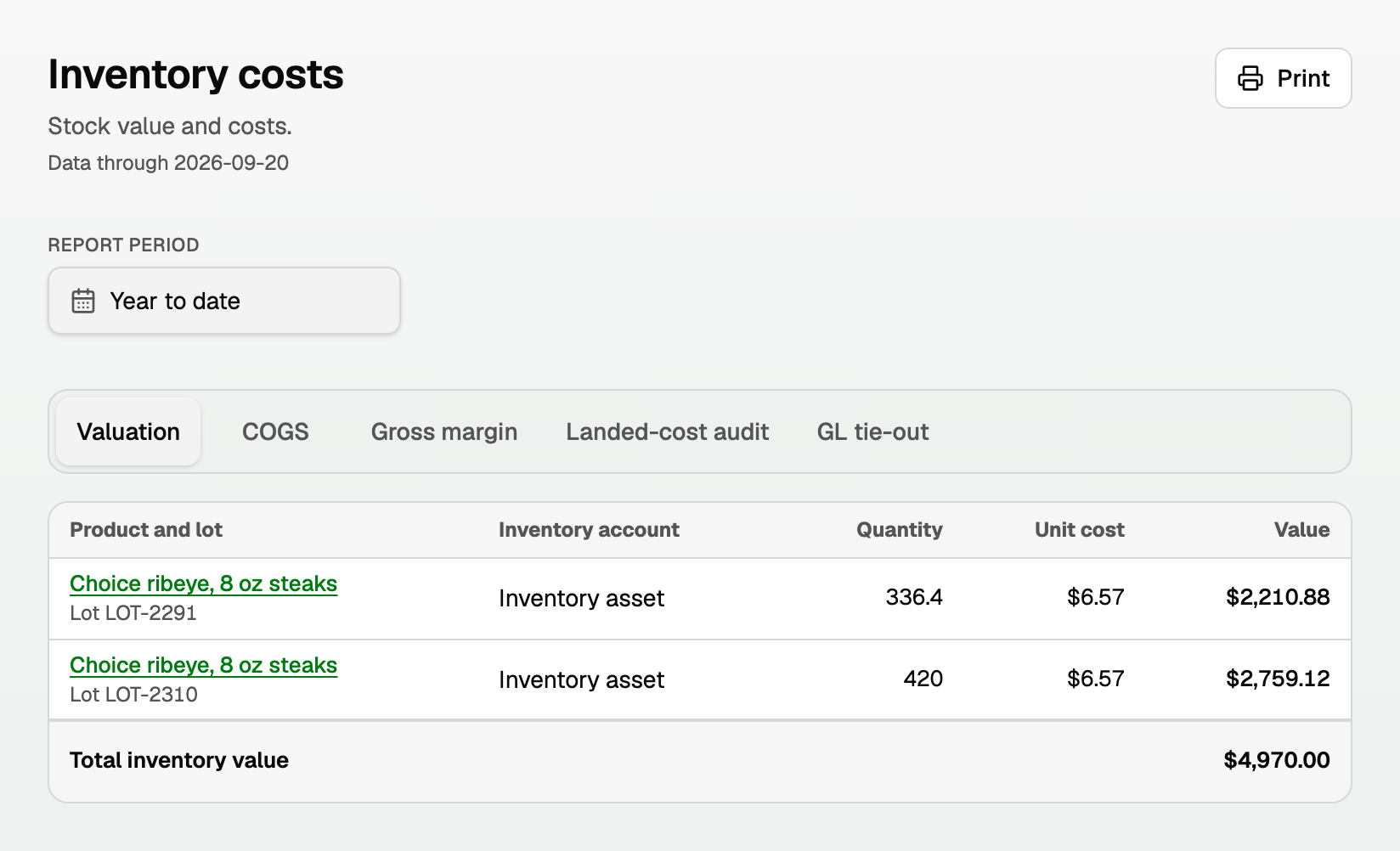Click the Inventory account column header

point(589,530)
